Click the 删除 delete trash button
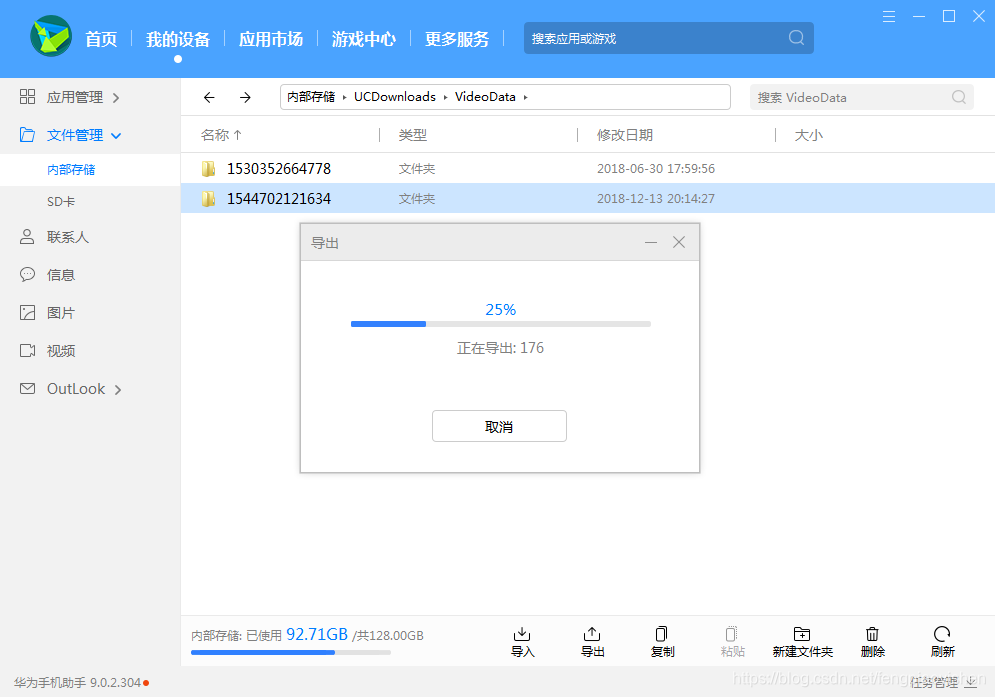This screenshot has width=995, height=697. pyautogui.click(x=873, y=642)
